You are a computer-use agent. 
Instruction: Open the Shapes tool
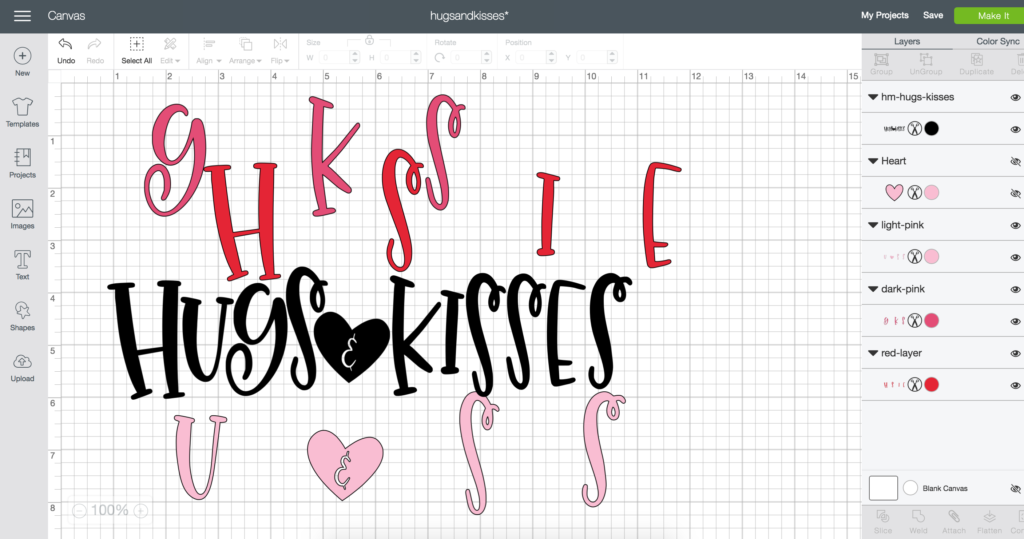point(22,311)
